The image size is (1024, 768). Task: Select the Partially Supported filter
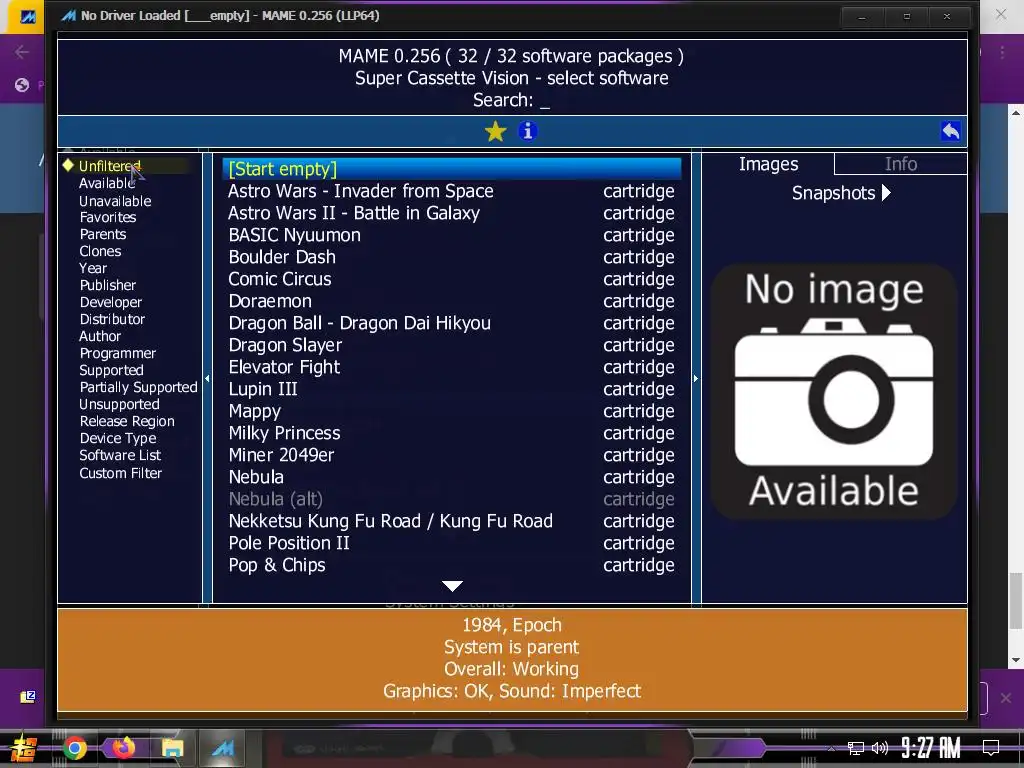pyautogui.click(x=138, y=387)
